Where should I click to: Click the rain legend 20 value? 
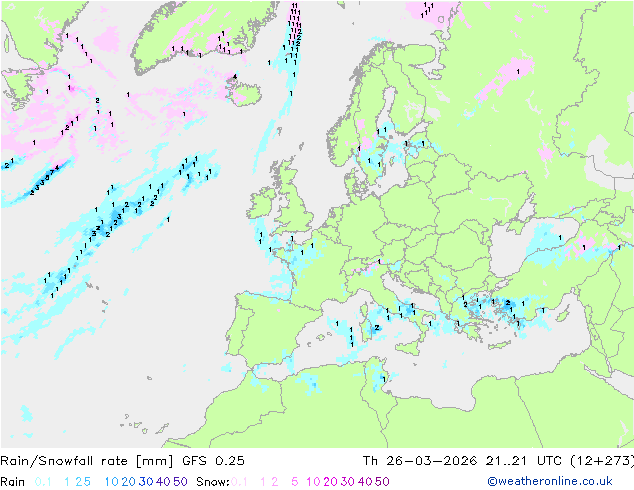129,482
